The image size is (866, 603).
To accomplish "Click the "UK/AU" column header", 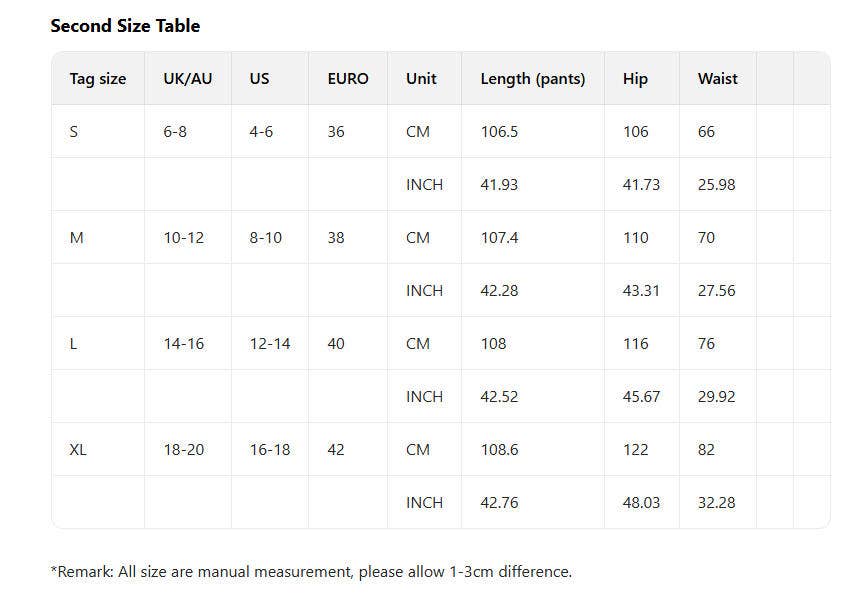I will click(188, 78).
